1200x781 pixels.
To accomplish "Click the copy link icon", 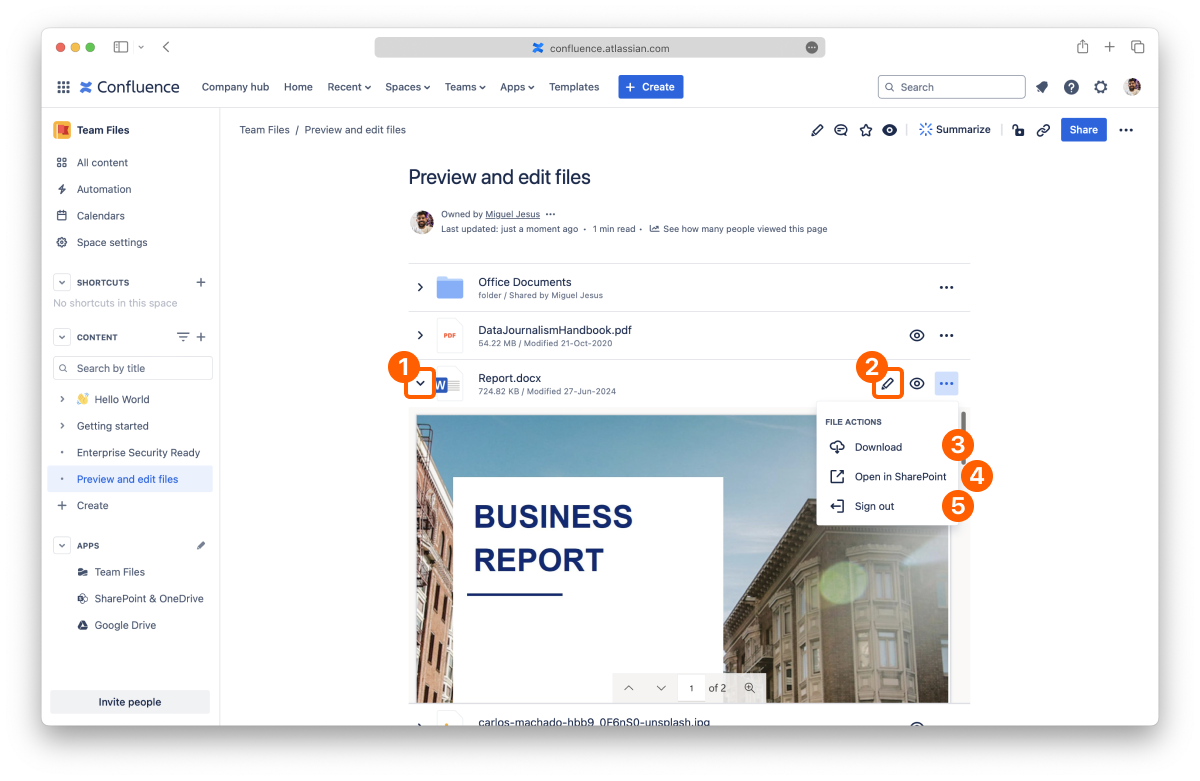I will (x=1043, y=130).
